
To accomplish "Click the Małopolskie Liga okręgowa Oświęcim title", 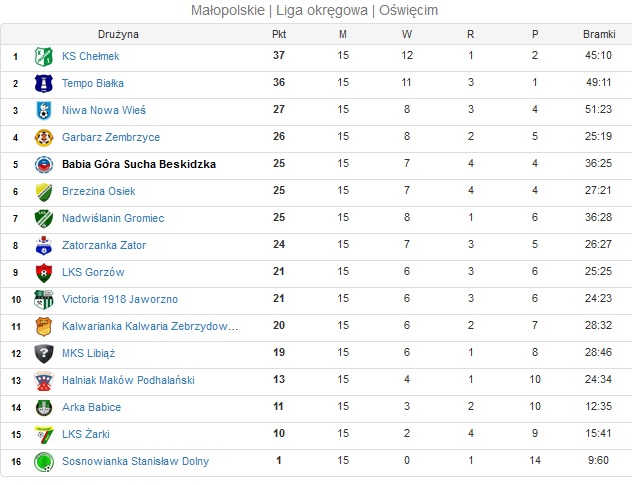I will [x=314, y=10].
